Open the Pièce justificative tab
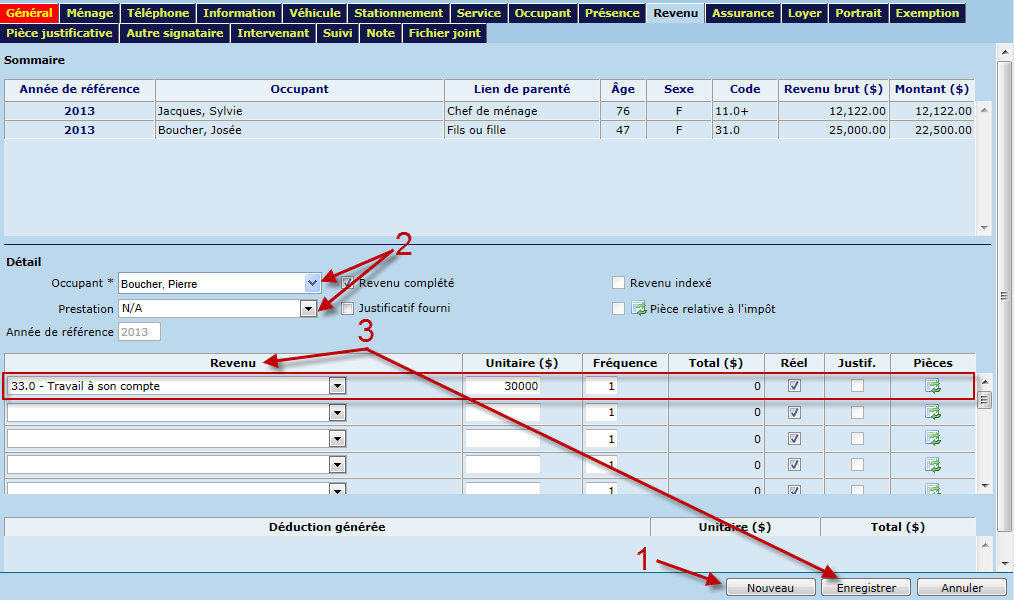1014x600 pixels. [x=59, y=33]
